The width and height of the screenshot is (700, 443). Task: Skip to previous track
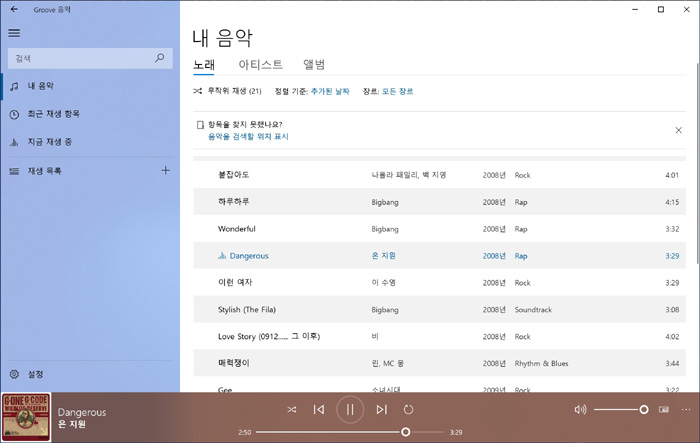click(x=319, y=410)
